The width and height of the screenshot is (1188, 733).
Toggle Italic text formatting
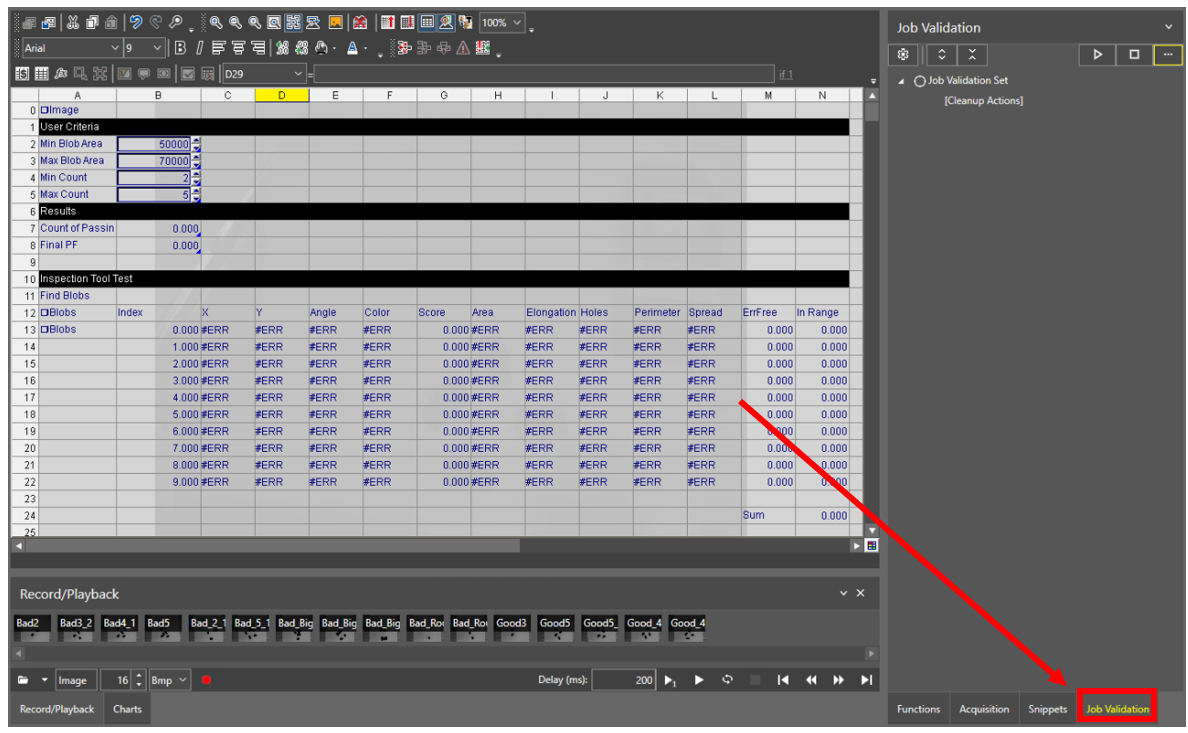(x=199, y=48)
